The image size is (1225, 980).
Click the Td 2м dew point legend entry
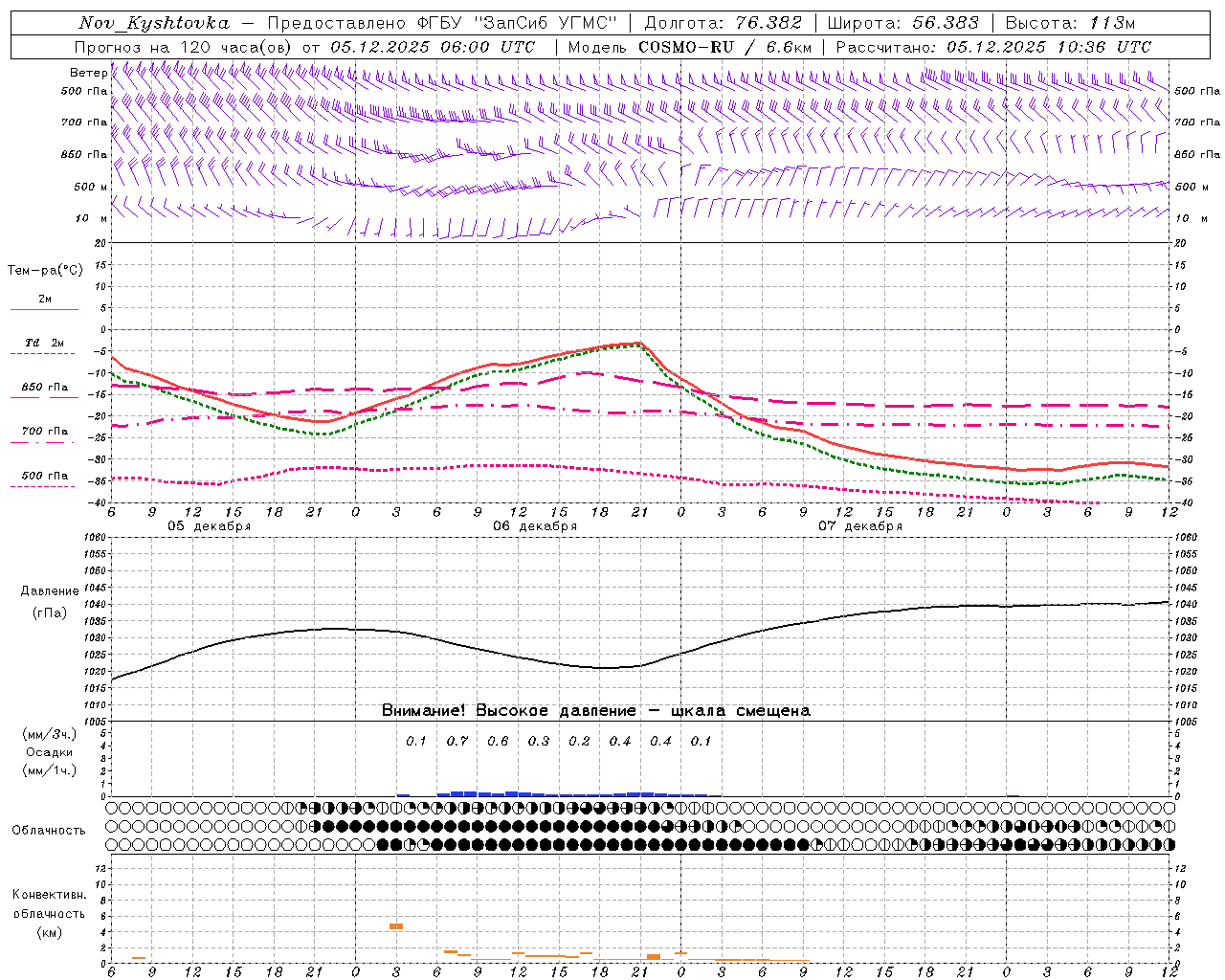45,343
